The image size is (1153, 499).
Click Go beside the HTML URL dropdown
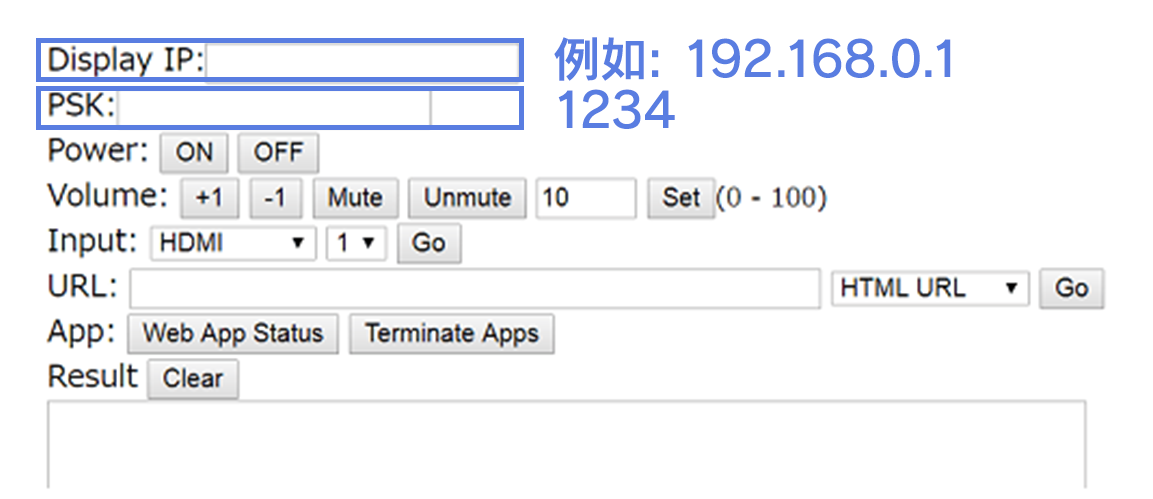[x=1071, y=288]
